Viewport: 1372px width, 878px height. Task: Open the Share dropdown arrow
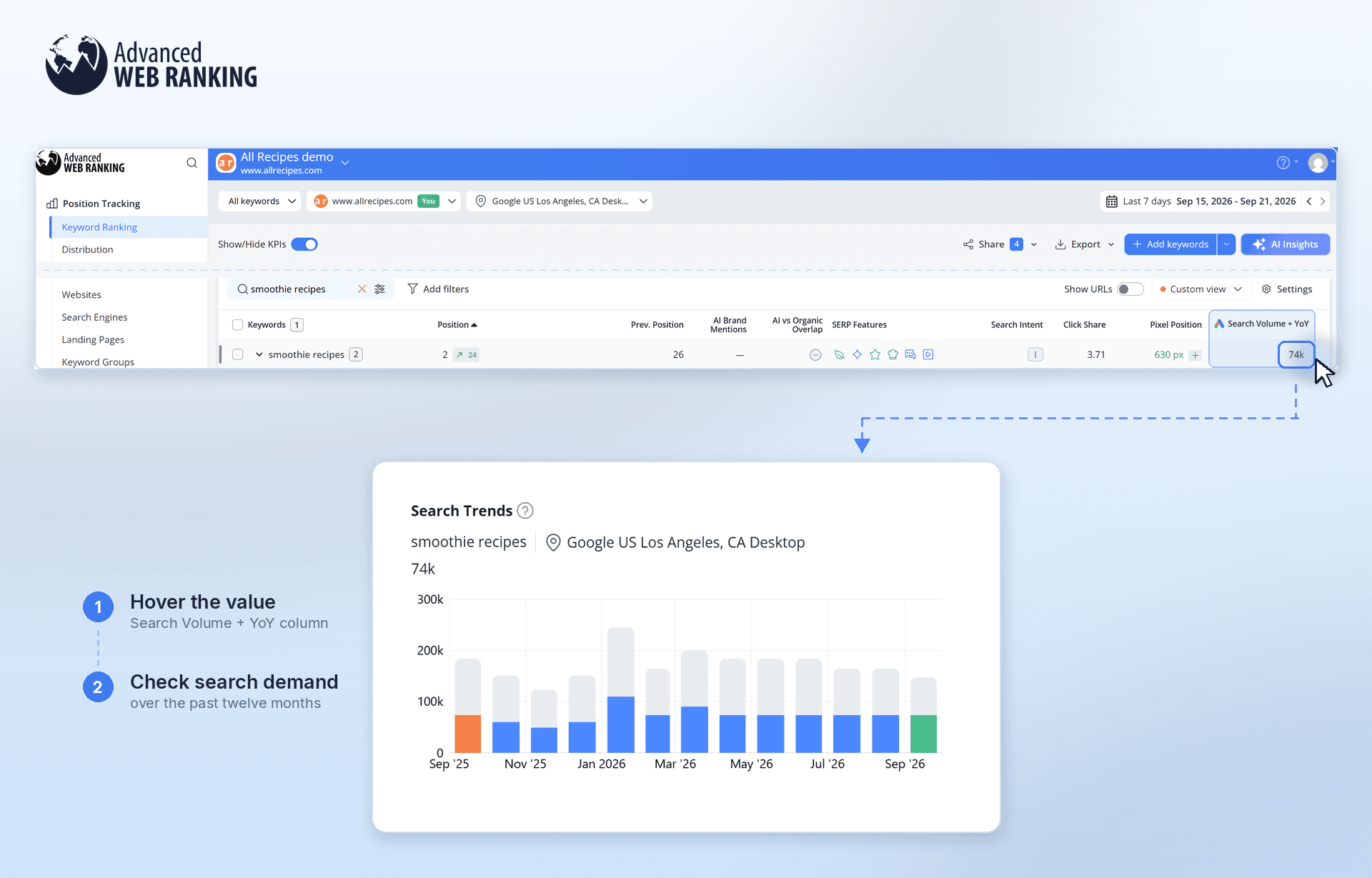(x=1034, y=244)
